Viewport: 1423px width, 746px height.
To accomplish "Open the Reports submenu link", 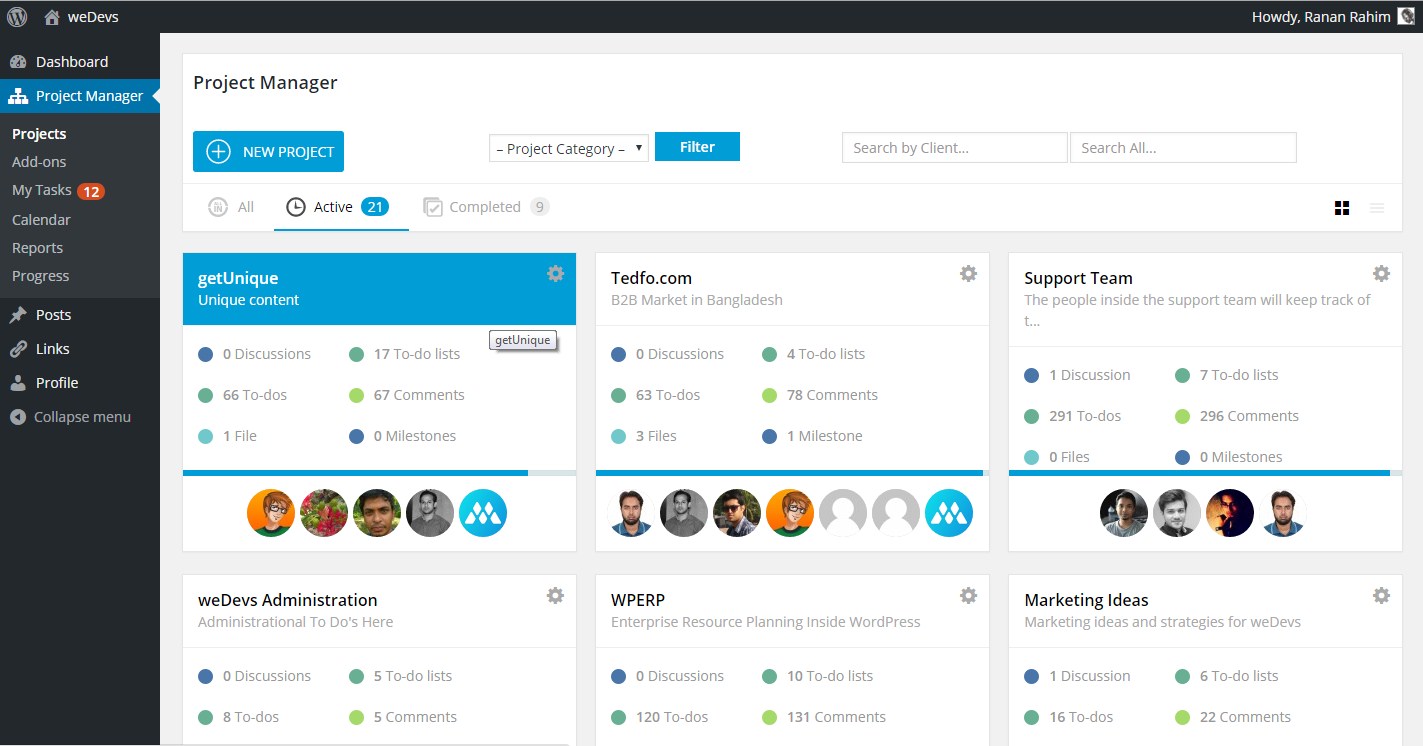I will click(37, 248).
